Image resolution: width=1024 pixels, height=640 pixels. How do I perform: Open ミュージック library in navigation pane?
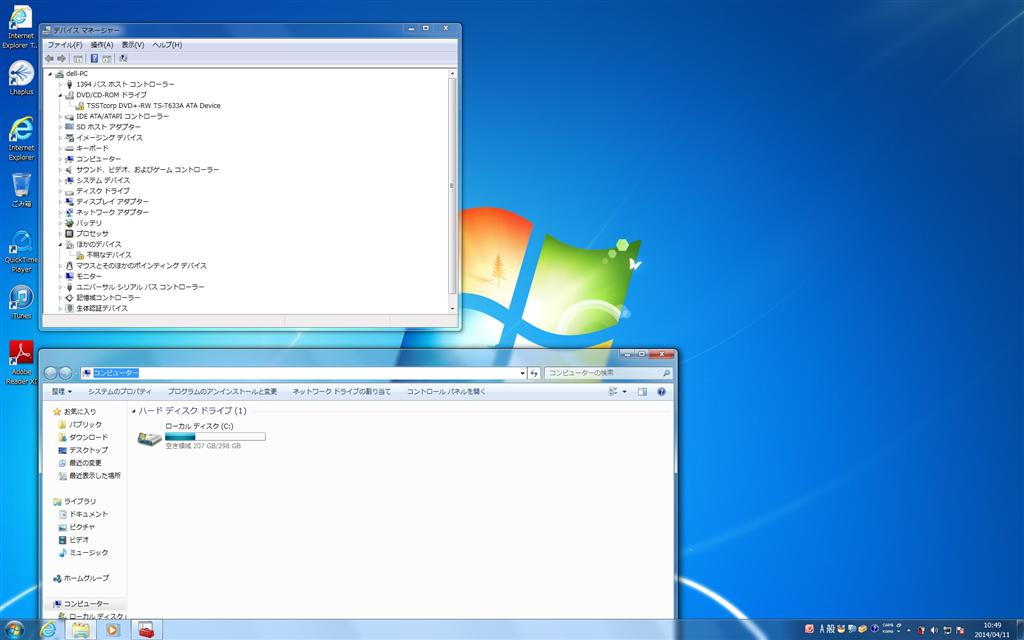(x=88, y=553)
